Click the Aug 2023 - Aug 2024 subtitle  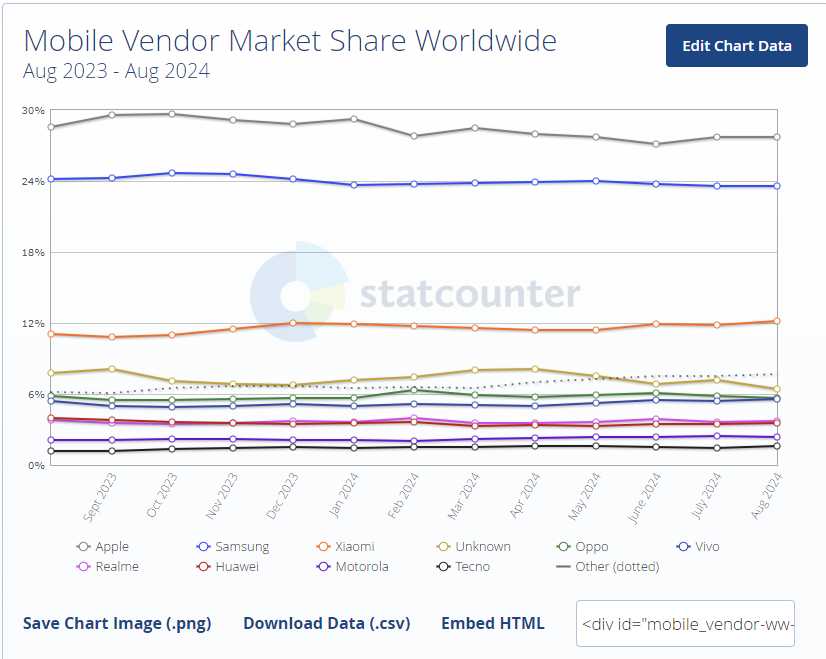(116, 71)
